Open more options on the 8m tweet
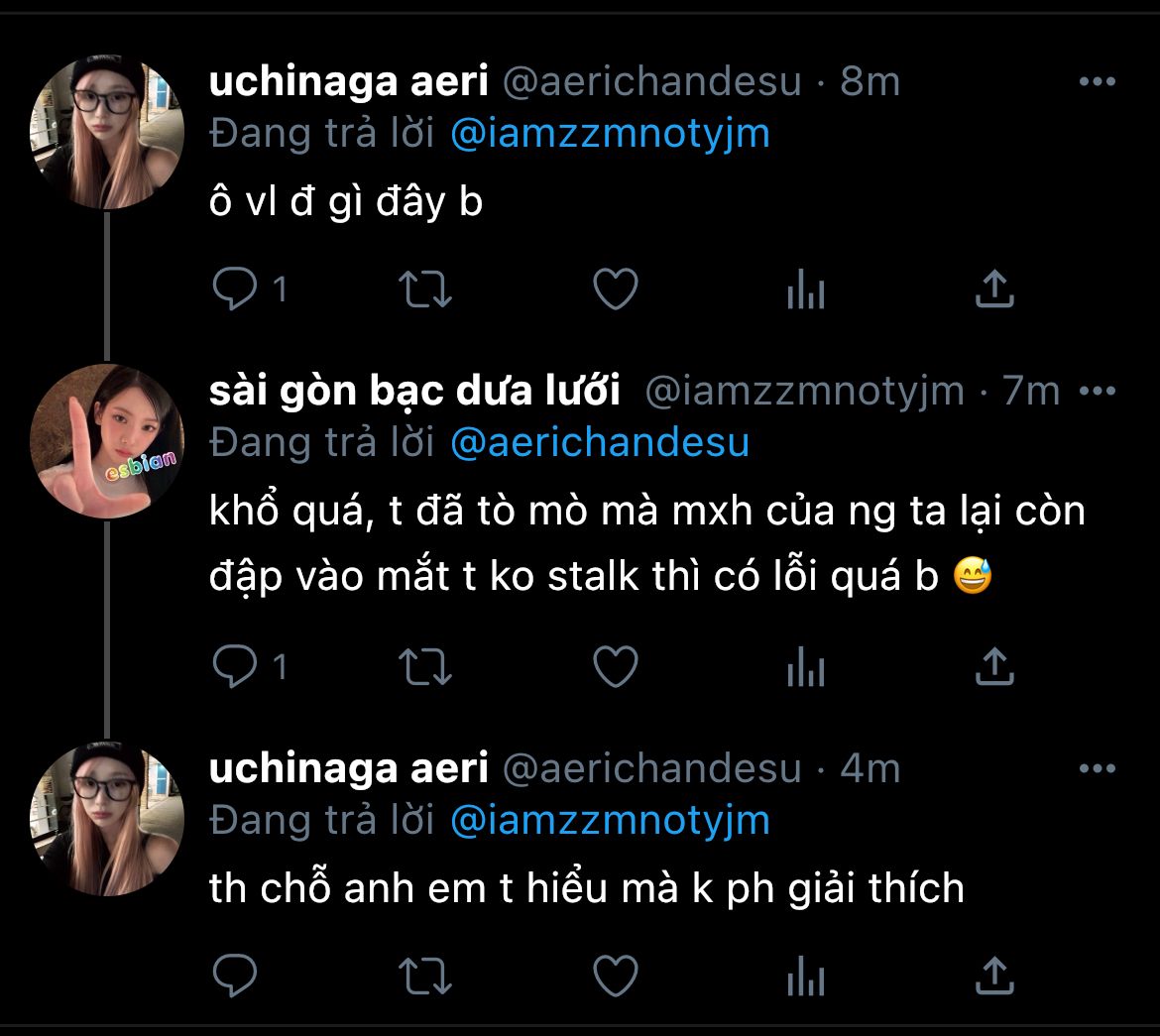The width and height of the screenshot is (1160, 1036). (1097, 82)
